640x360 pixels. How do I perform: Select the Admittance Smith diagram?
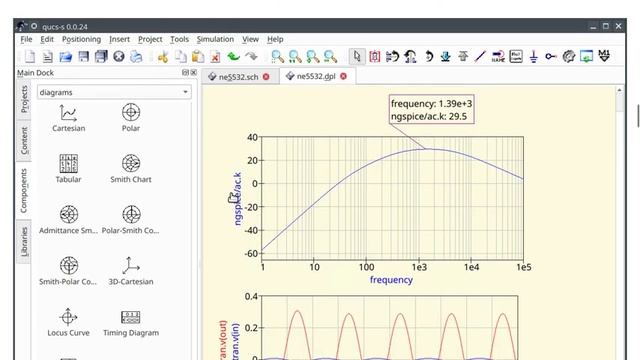(x=69, y=220)
